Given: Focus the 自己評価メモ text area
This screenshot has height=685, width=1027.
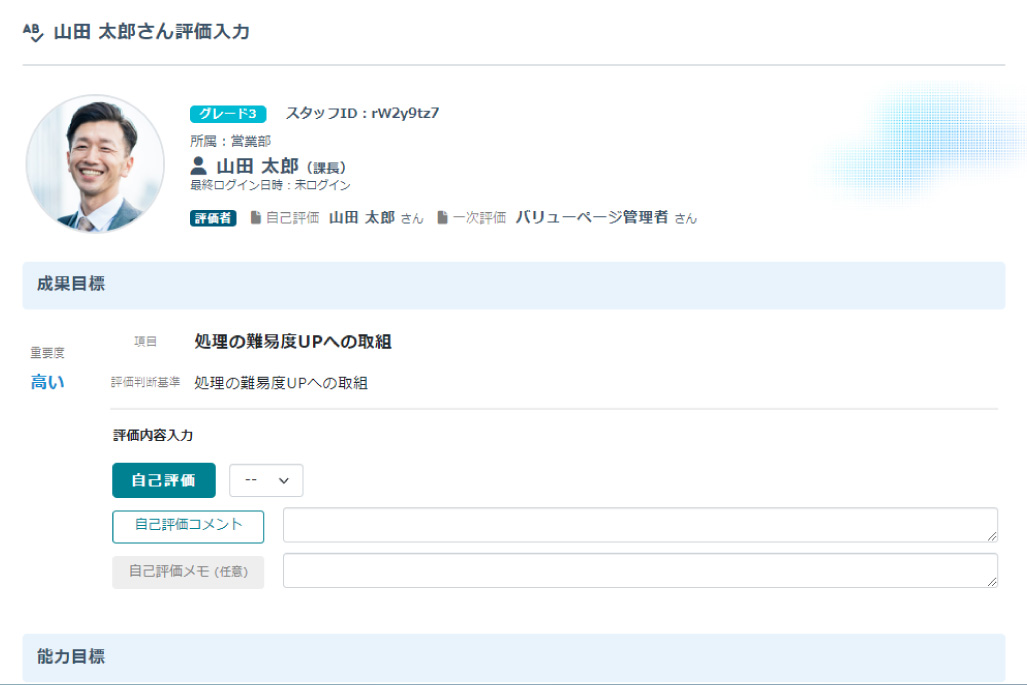Looking at the screenshot, I should tap(640, 570).
